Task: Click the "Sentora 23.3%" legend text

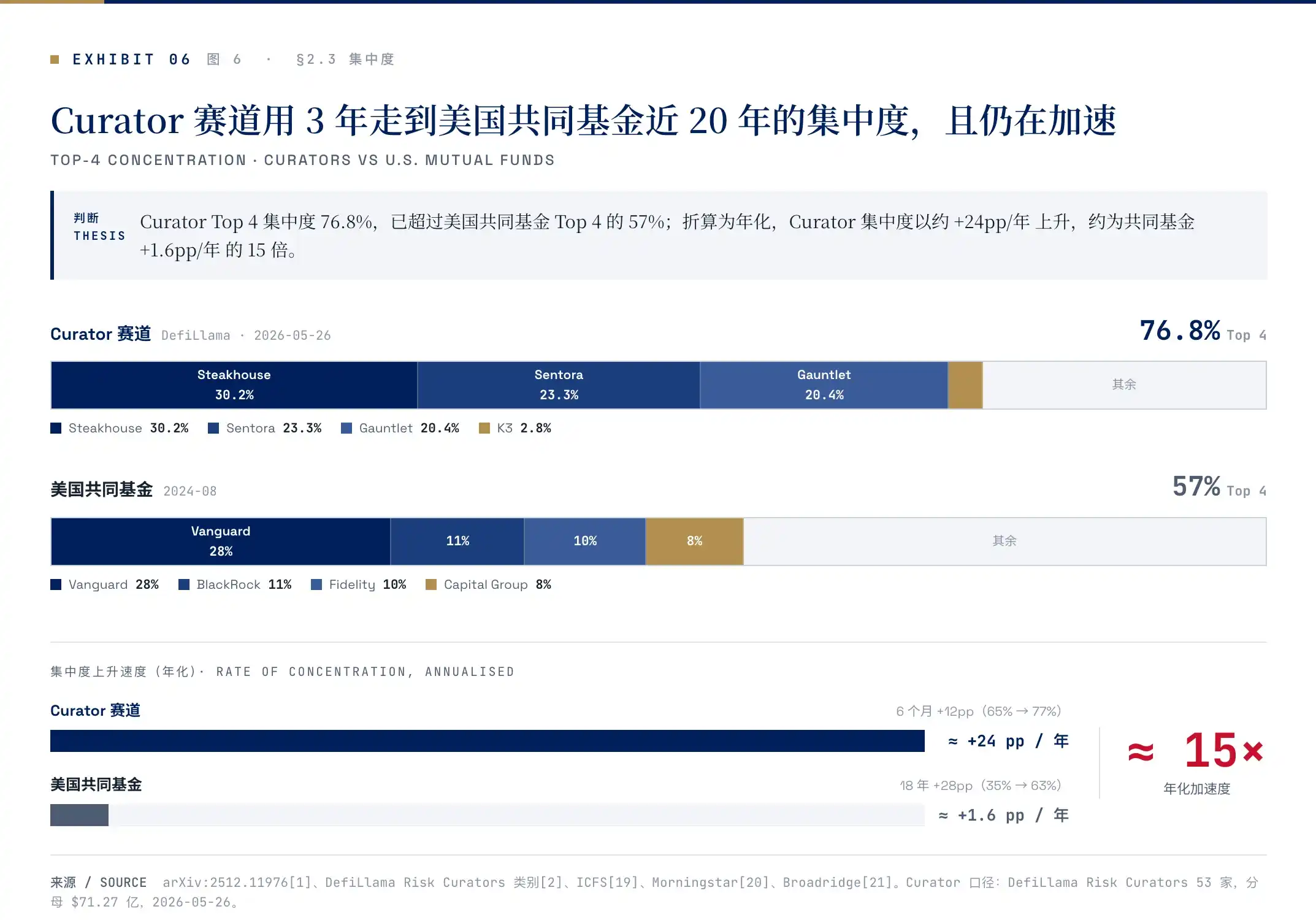Action: click(274, 428)
